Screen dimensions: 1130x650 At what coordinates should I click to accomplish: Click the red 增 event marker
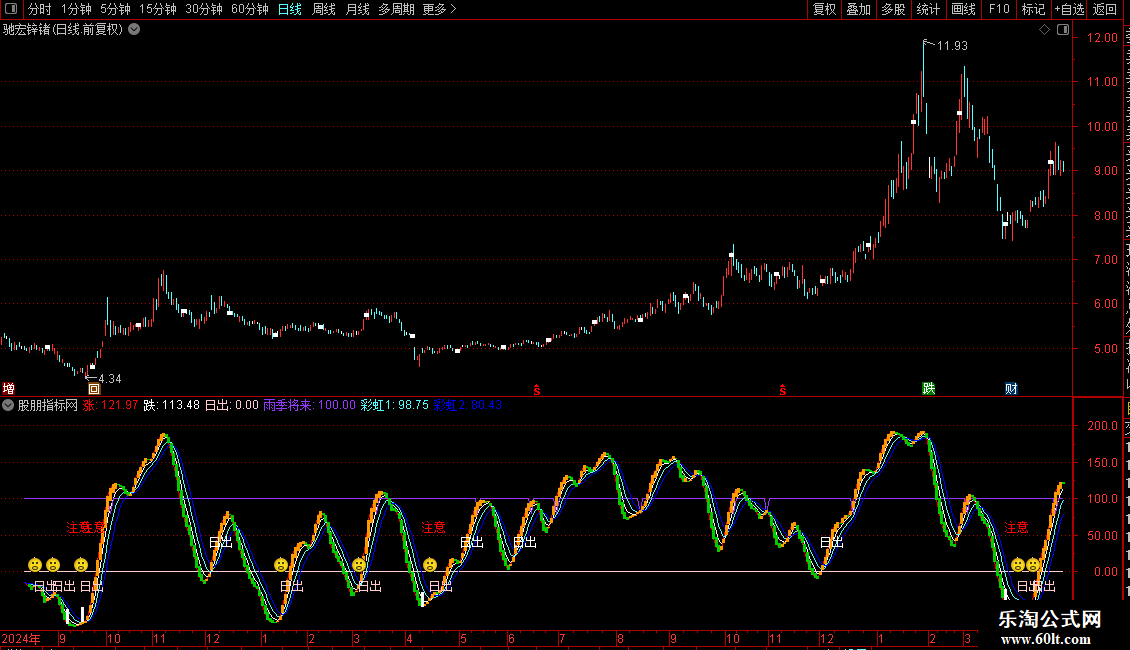(9, 389)
